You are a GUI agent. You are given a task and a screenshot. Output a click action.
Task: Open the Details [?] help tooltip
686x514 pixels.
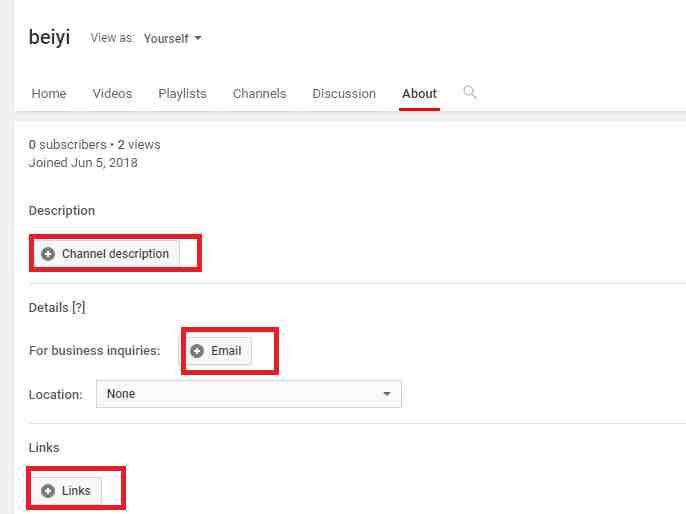point(78,308)
